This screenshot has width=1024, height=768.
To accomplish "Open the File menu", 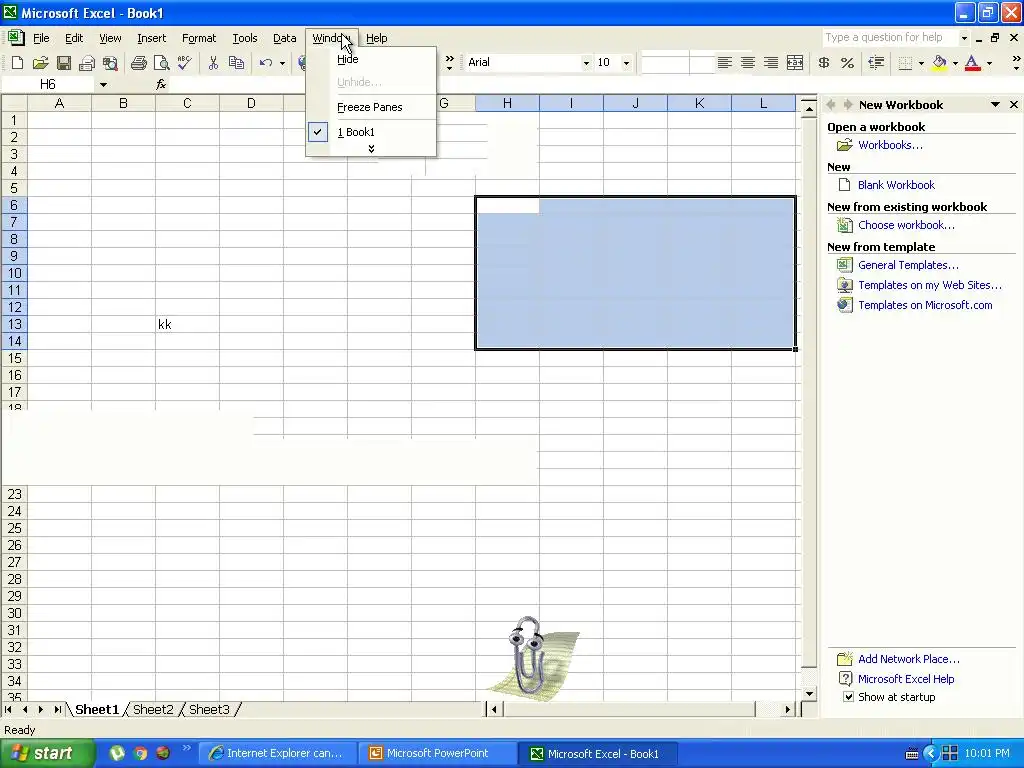I will pyautogui.click(x=41, y=38).
